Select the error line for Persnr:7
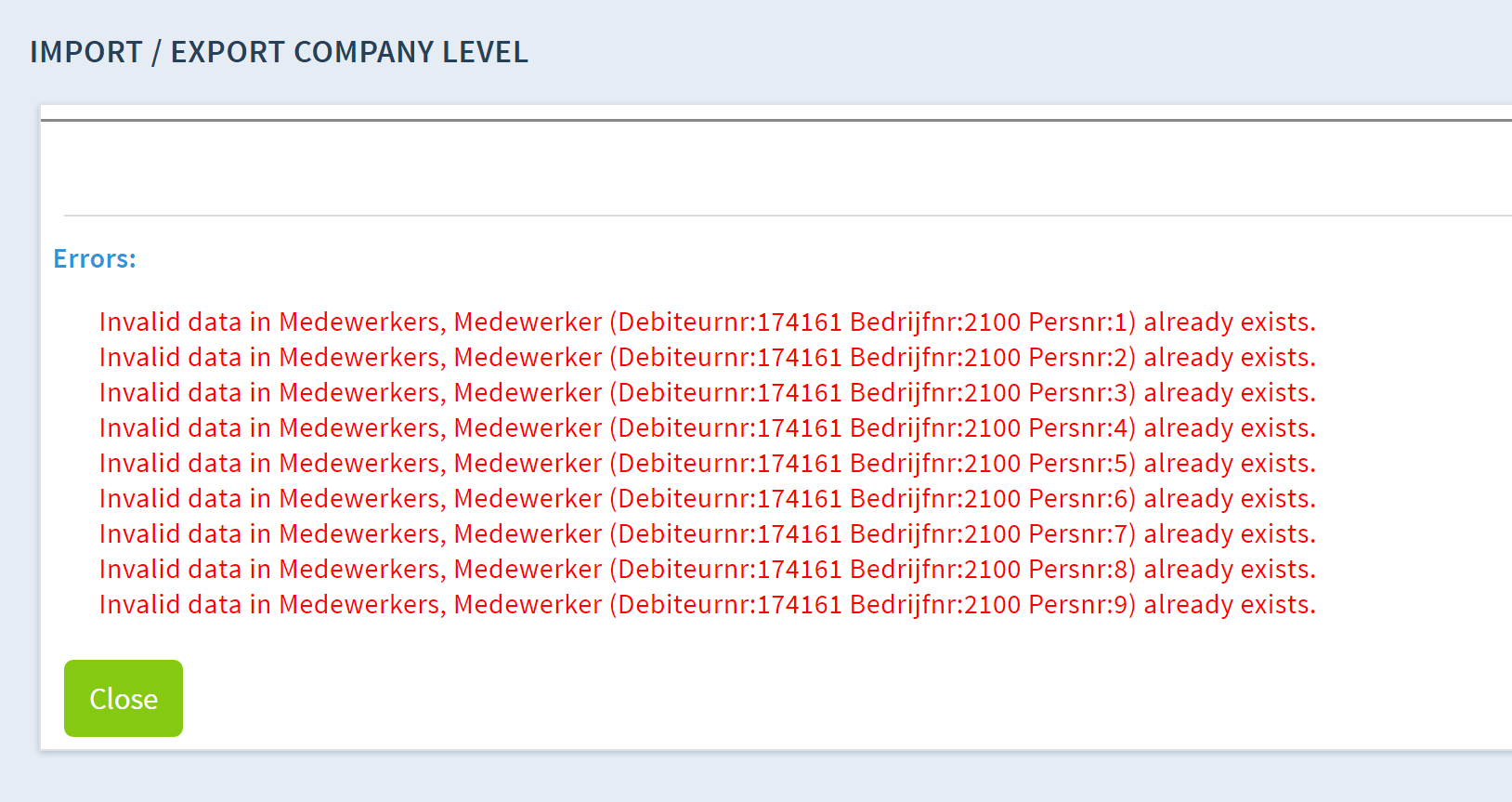 [x=708, y=533]
